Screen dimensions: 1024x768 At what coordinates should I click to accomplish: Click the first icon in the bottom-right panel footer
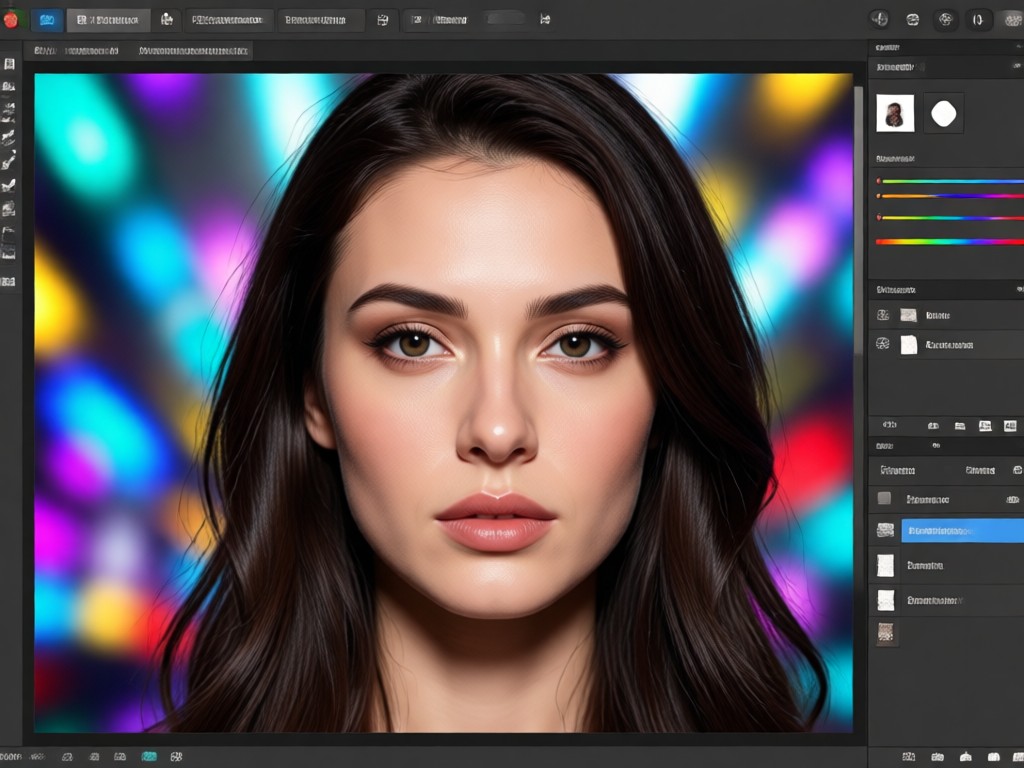coord(908,756)
